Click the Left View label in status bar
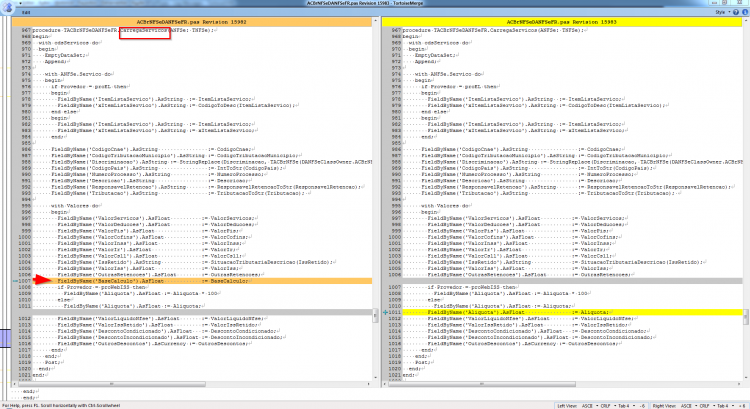 click(x=567, y=406)
